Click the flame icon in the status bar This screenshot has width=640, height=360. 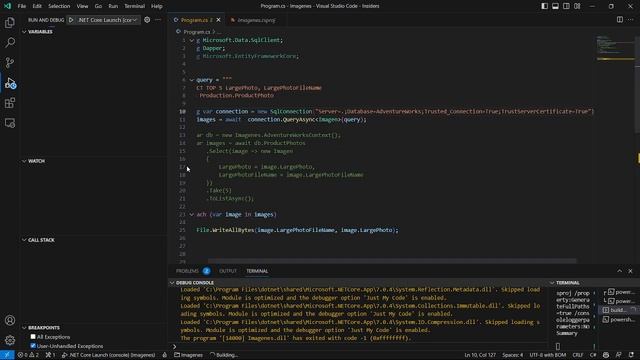(164, 355)
